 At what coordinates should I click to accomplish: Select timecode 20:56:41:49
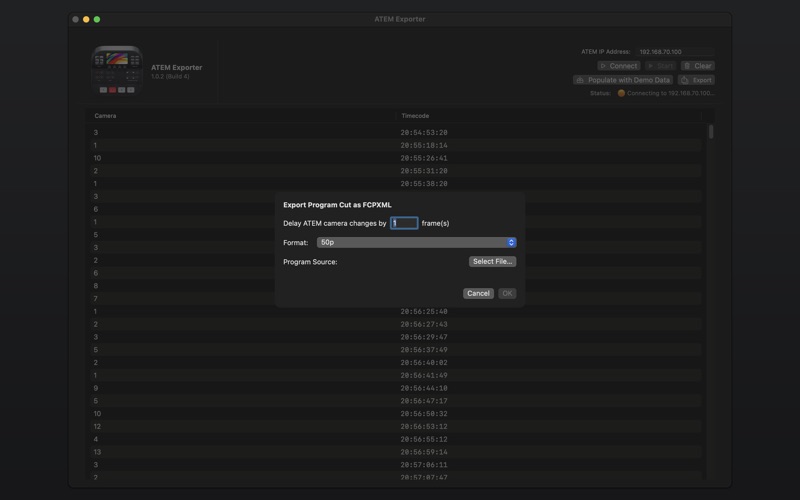423,376
